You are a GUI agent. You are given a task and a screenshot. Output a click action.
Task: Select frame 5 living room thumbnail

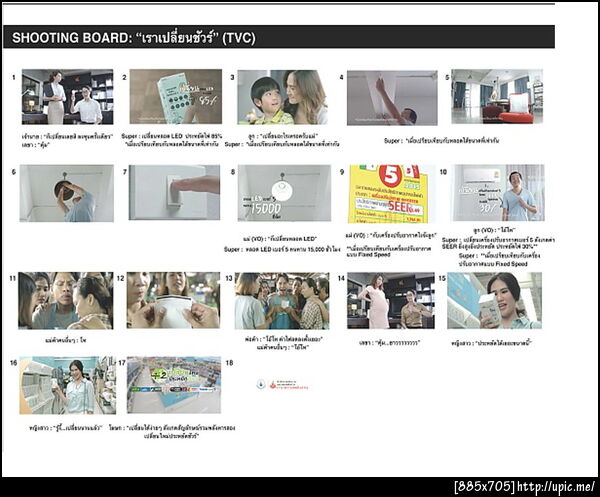coord(497,96)
